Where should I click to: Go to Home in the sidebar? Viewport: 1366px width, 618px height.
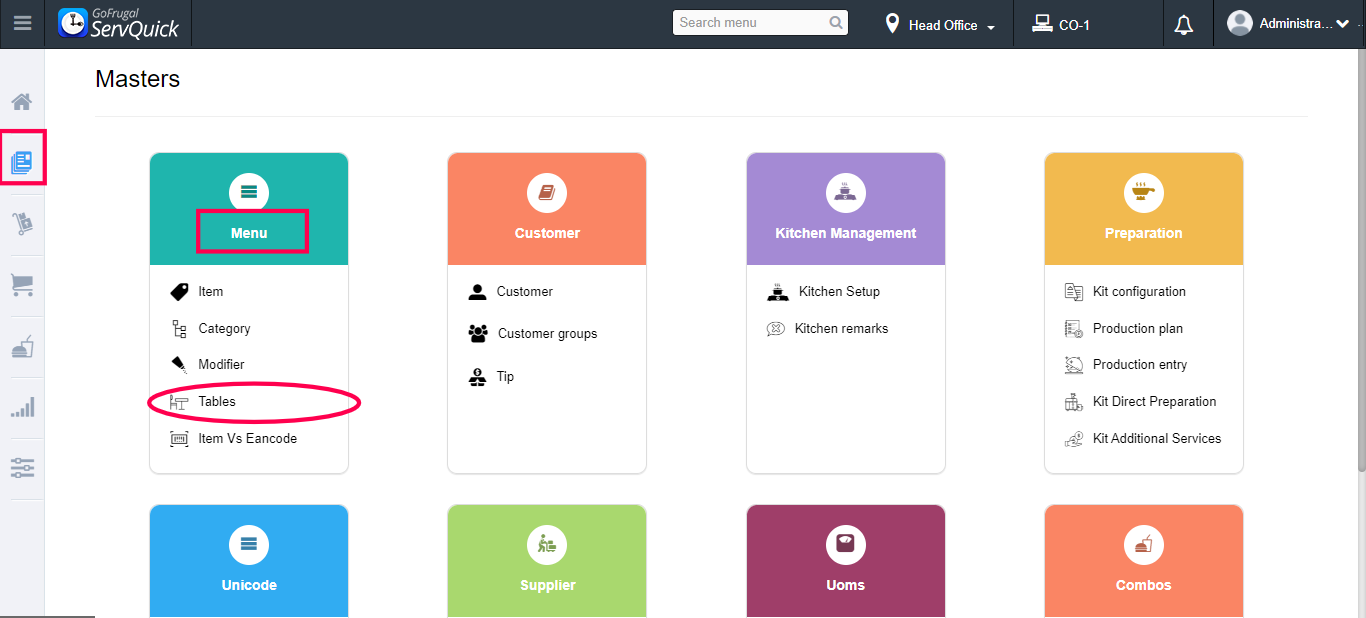click(x=22, y=102)
